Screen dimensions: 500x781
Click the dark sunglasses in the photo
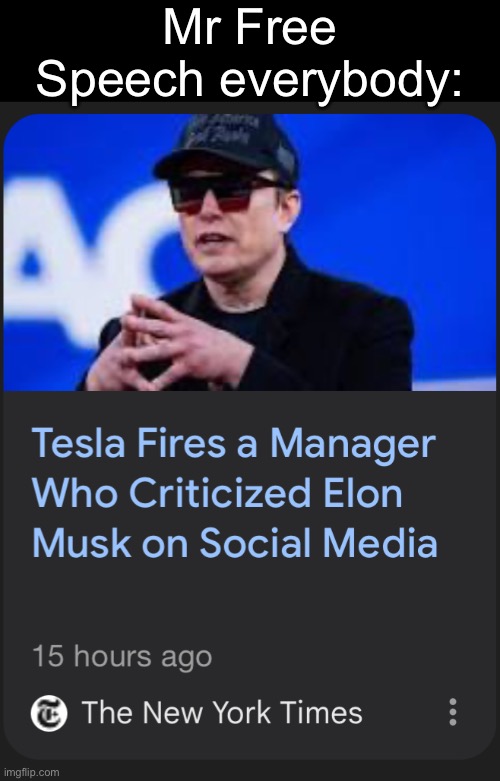[223, 192]
